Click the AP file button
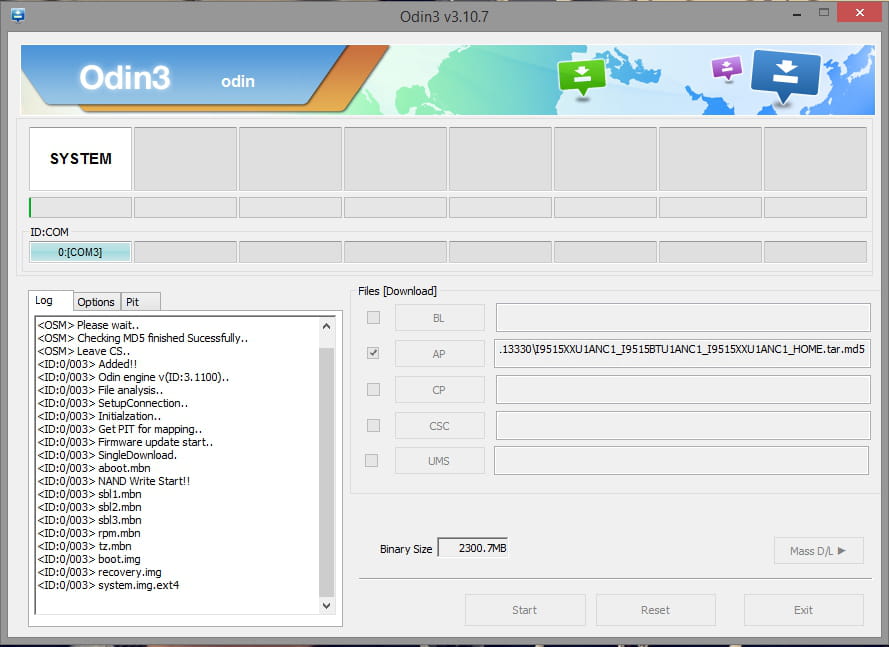 (x=439, y=354)
